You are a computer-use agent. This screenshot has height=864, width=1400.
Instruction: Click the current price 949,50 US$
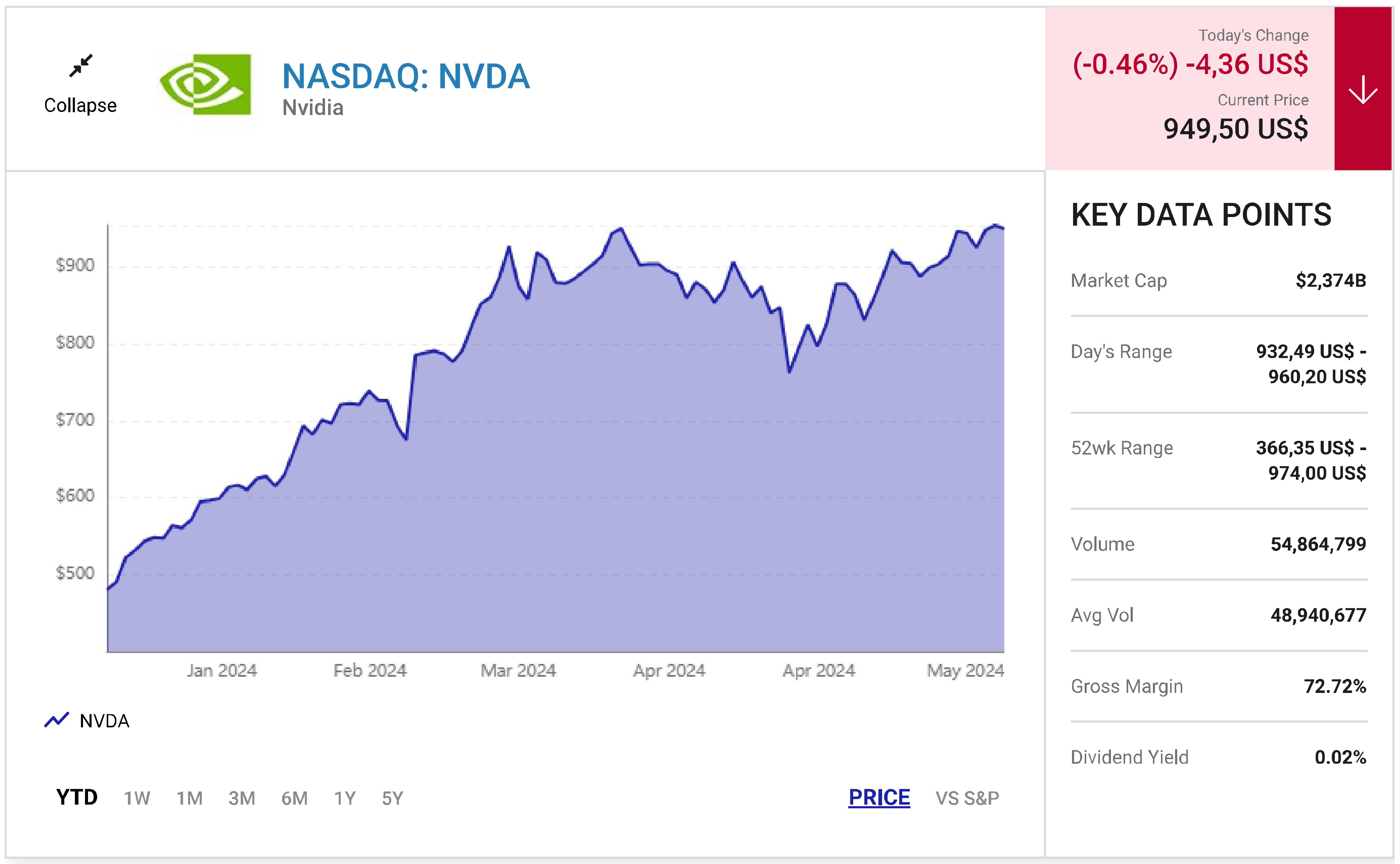[x=1236, y=129]
